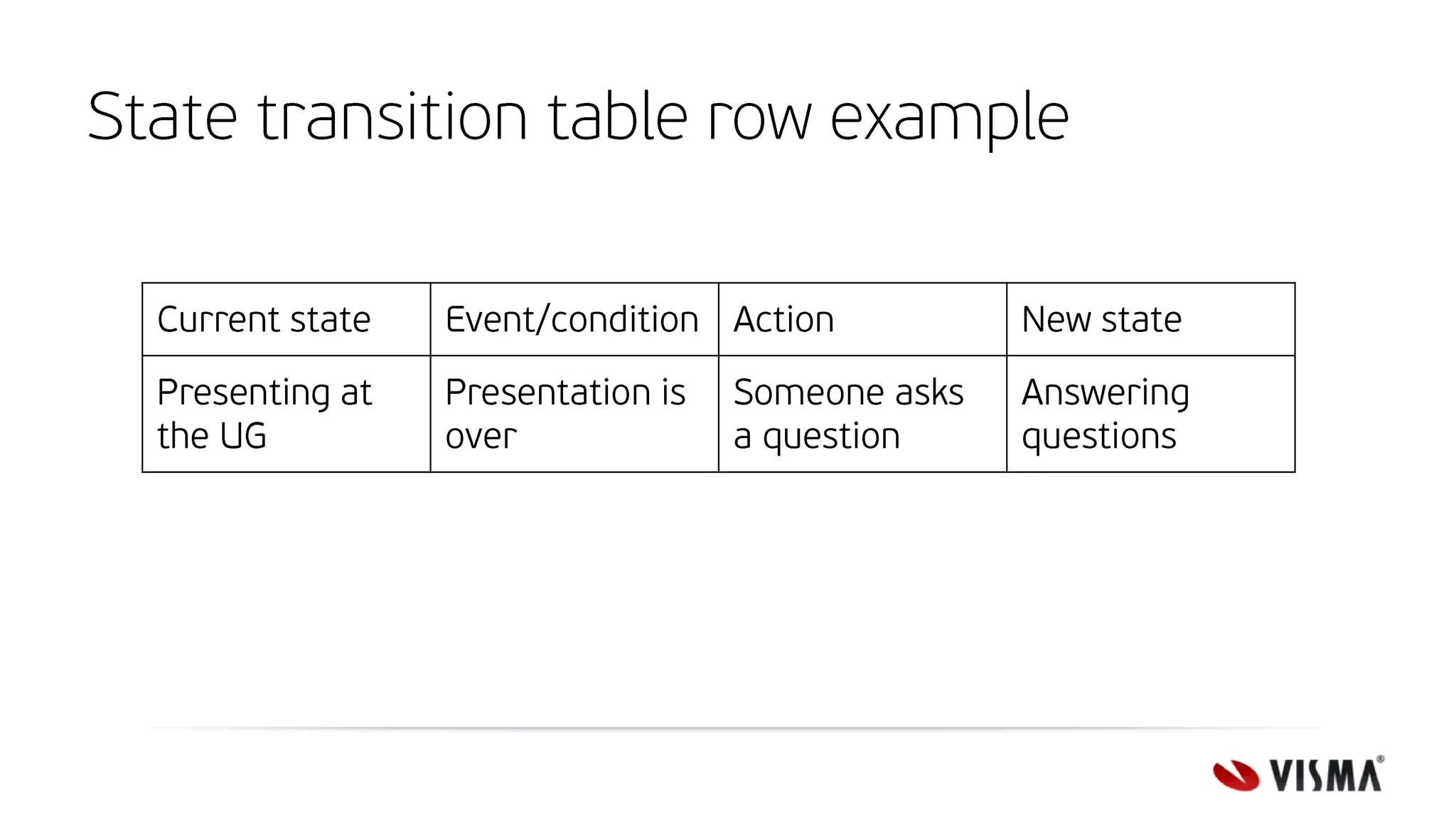Select the 'Someone asks a question' cell
The image size is (1456, 819).
(862, 414)
